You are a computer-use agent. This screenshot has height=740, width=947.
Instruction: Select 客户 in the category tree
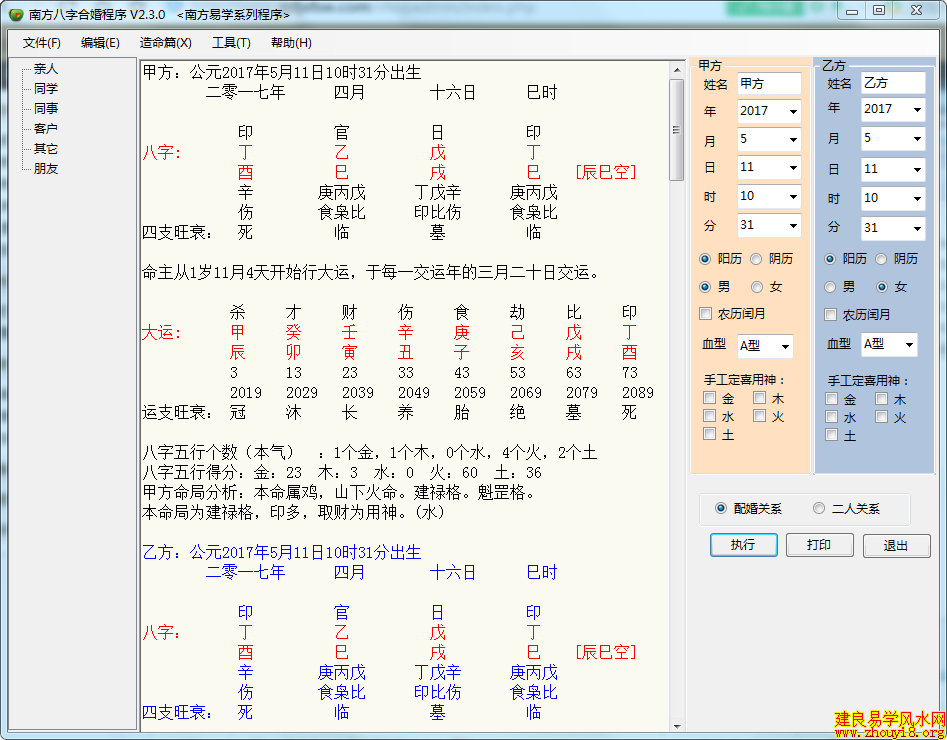tap(46, 129)
